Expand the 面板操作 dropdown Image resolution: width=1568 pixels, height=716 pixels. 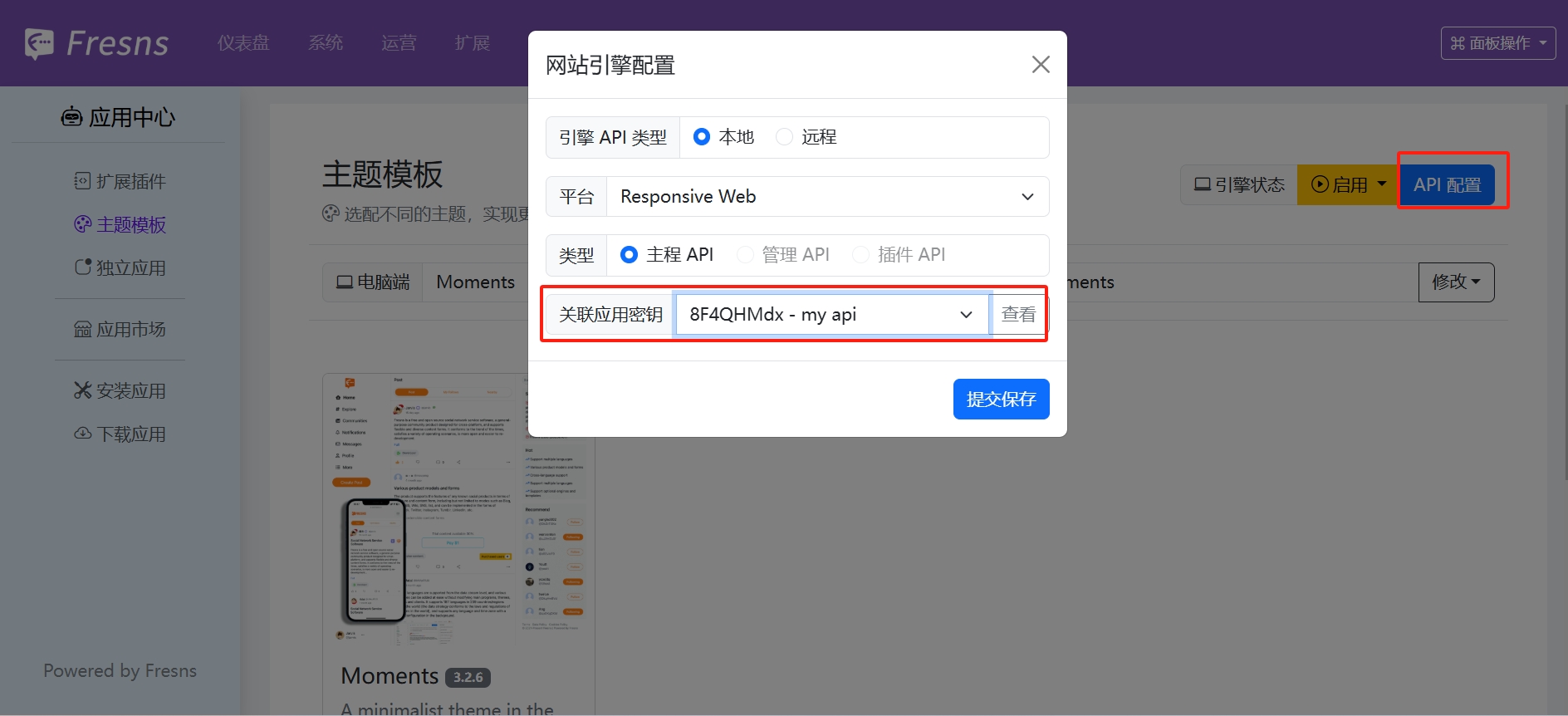(1497, 43)
